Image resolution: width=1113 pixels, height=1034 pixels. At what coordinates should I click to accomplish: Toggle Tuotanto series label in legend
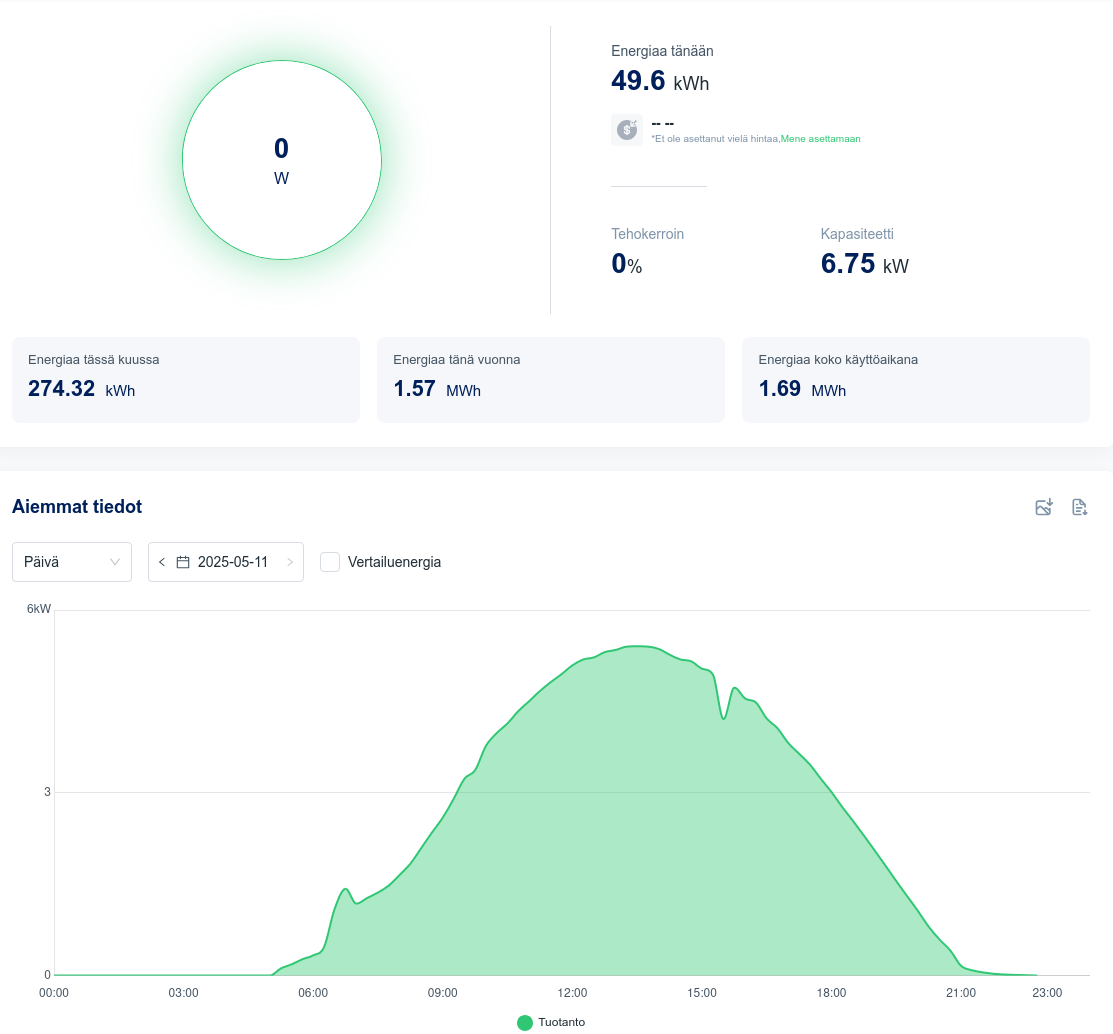point(561,1022)
